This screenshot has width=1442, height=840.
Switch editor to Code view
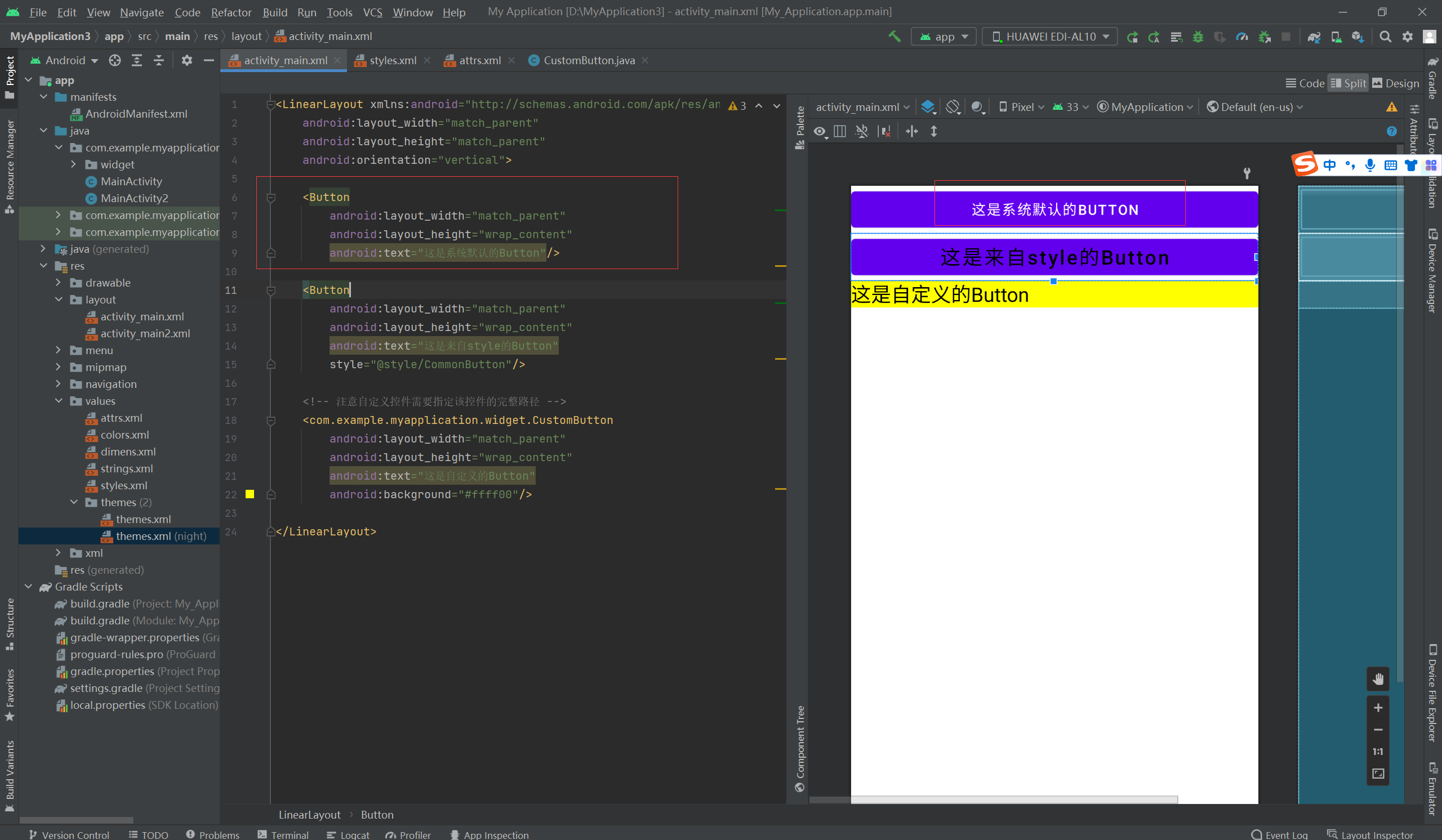pos(1305,83)
